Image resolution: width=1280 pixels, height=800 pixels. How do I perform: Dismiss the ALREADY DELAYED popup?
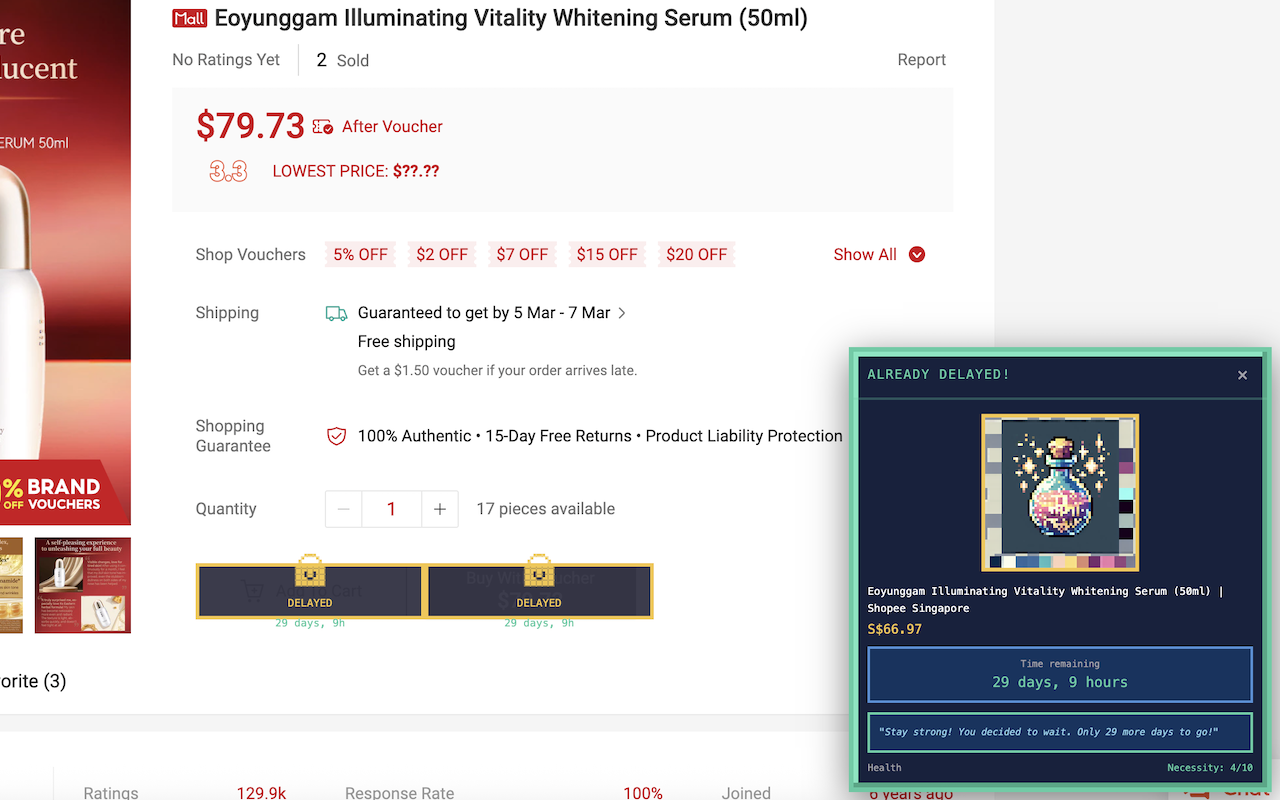point(1242,375)
